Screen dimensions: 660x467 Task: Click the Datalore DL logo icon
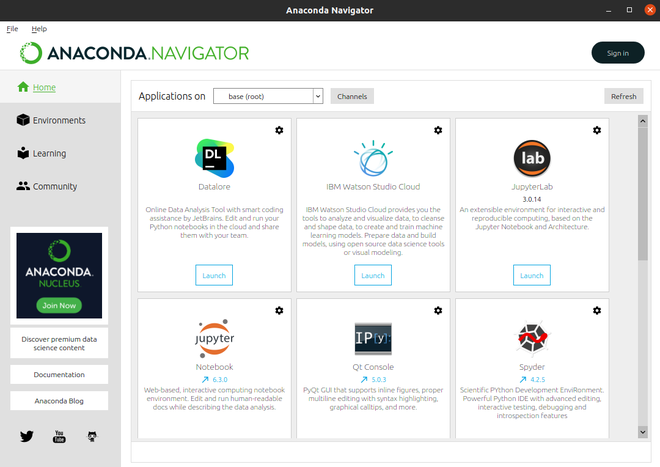(214, 158)
